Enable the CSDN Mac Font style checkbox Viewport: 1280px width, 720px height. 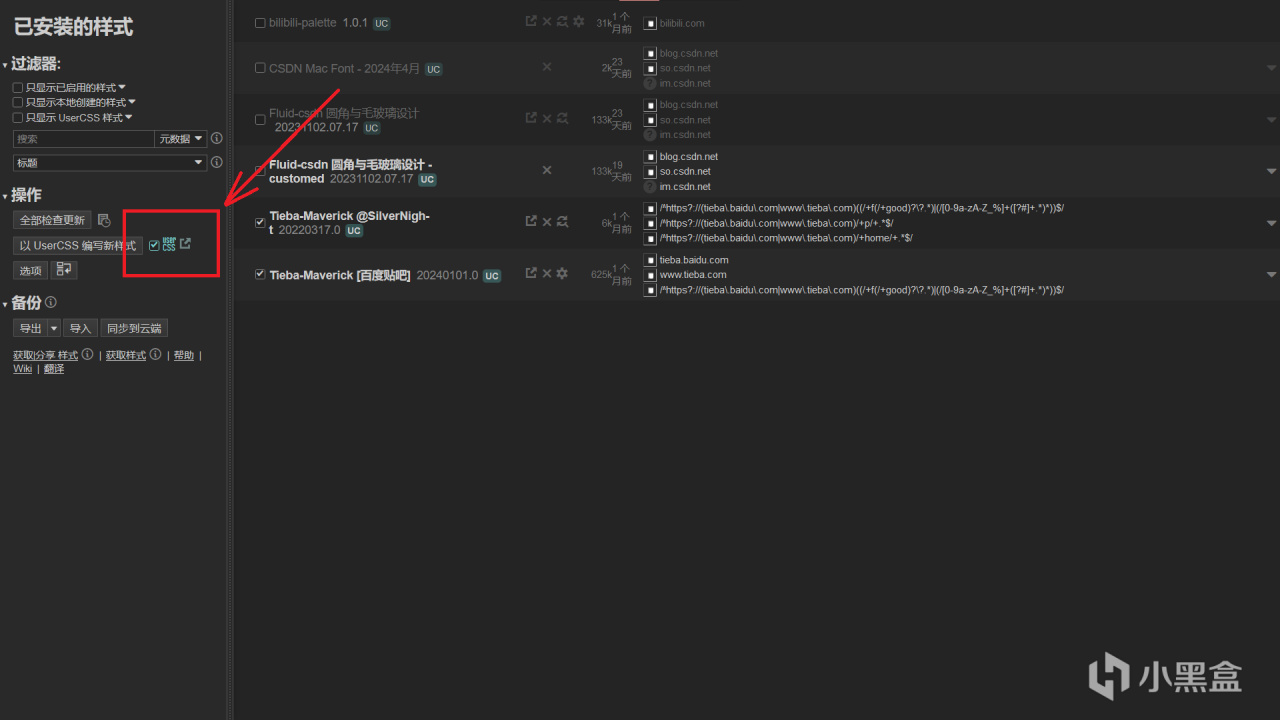tap(260, 69)
